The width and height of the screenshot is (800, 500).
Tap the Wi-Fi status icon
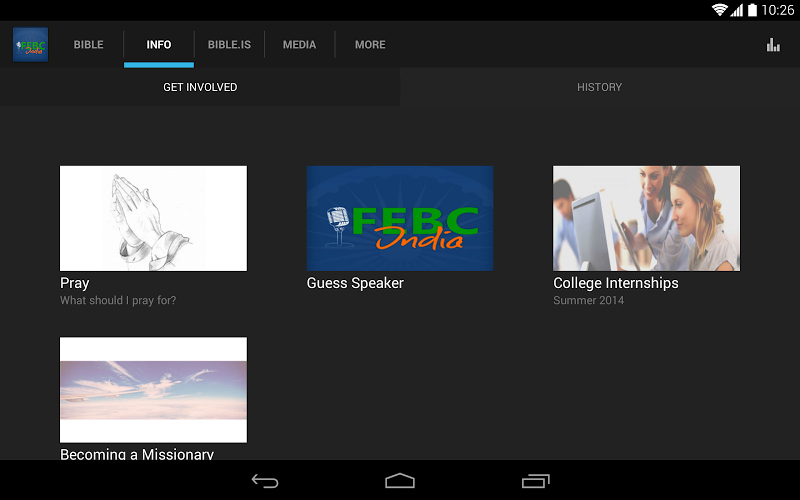(x=719, y=10)
